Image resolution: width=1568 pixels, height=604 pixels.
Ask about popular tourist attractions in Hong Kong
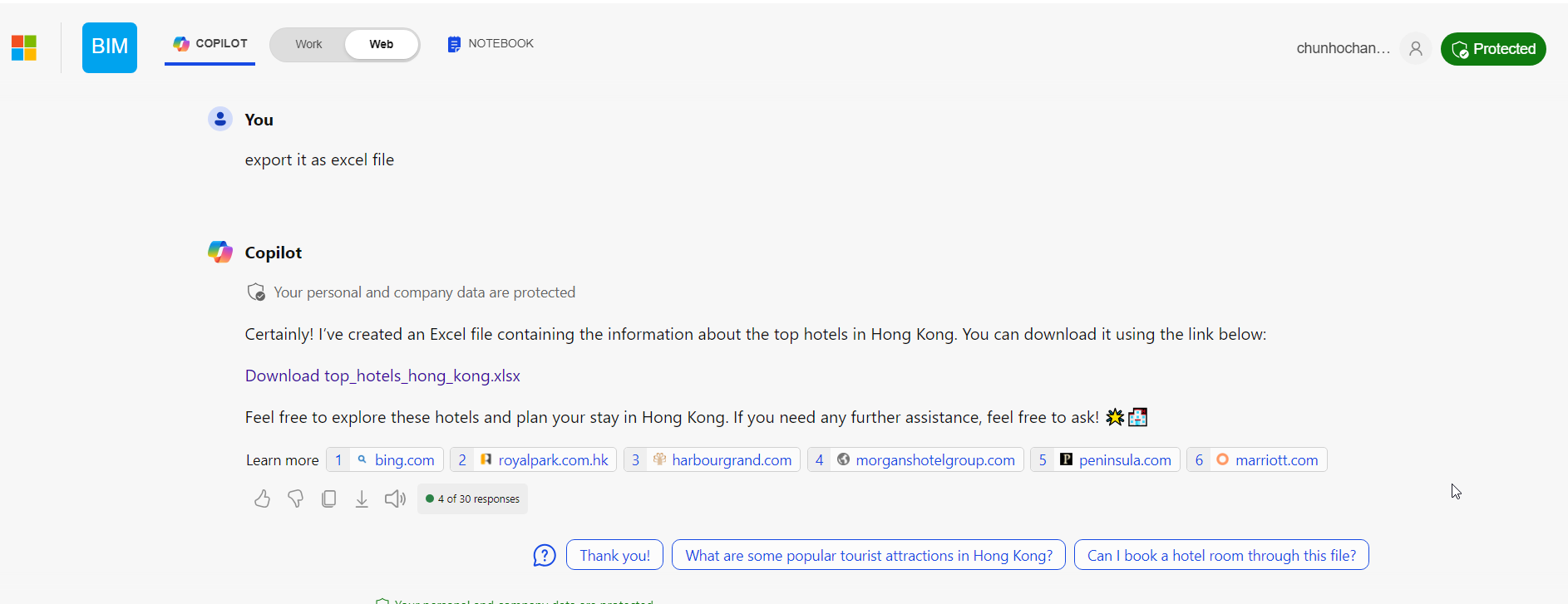(869, 555)
